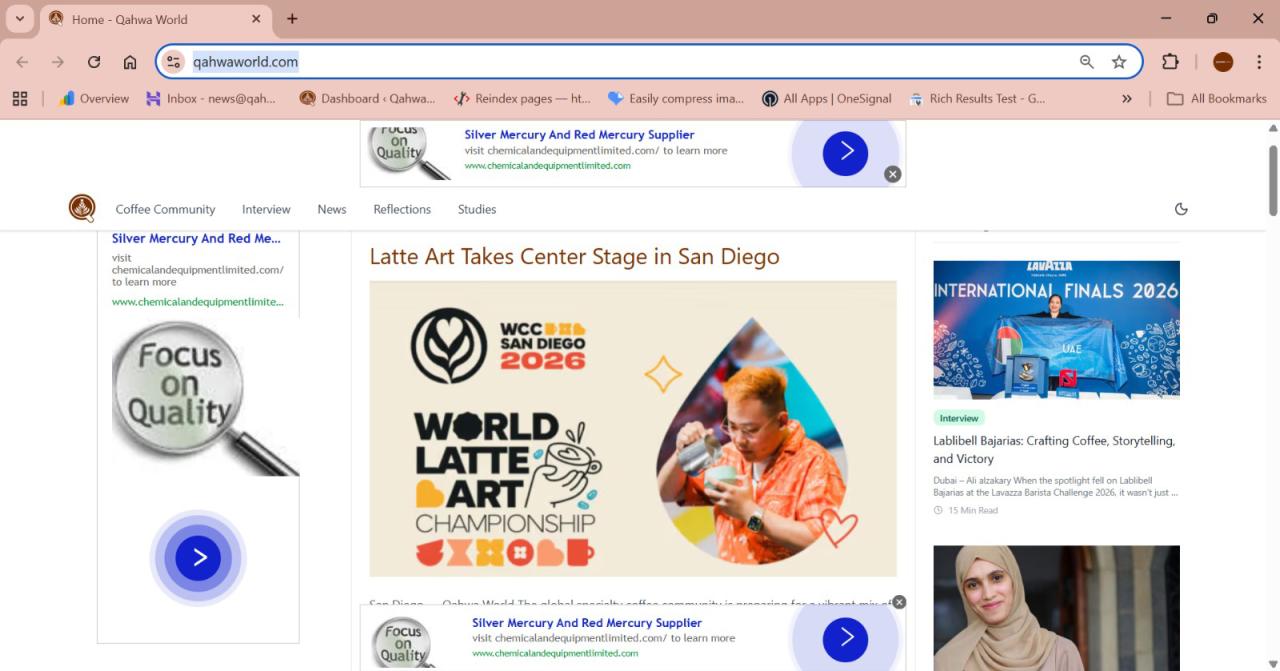The height and width of the screenshot is (671, 1280).
Task: Open sidebar ad www.chemicalandequipmentlimite... link
Action: point(197,301)
